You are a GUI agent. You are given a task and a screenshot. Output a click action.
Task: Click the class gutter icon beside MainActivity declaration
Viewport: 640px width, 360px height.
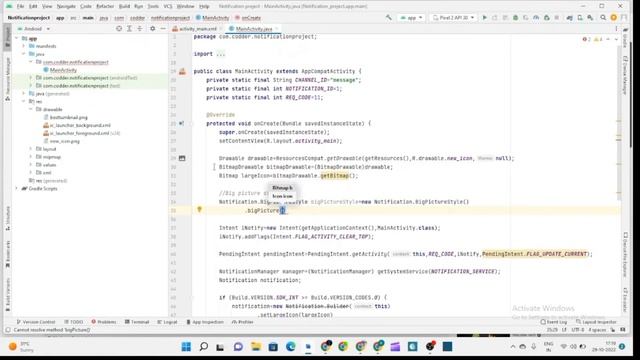tap(182, 71)
